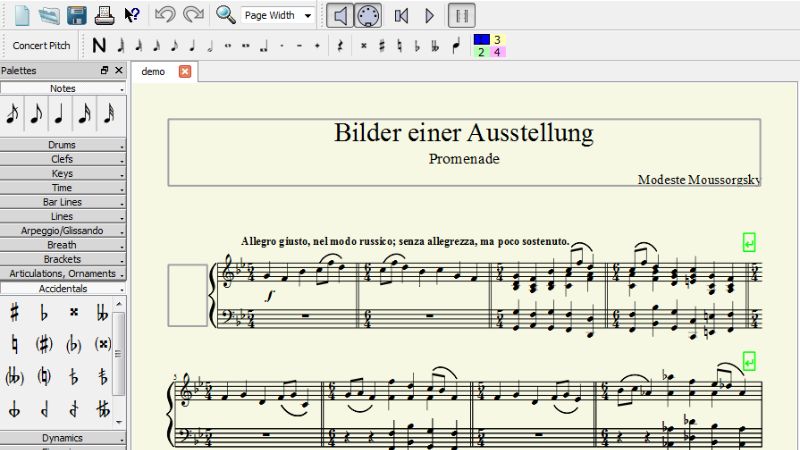The height and width of the screenshot is (450, 800).
Task: Toggle the speaker sound button
Action: (x=339, y=16)
